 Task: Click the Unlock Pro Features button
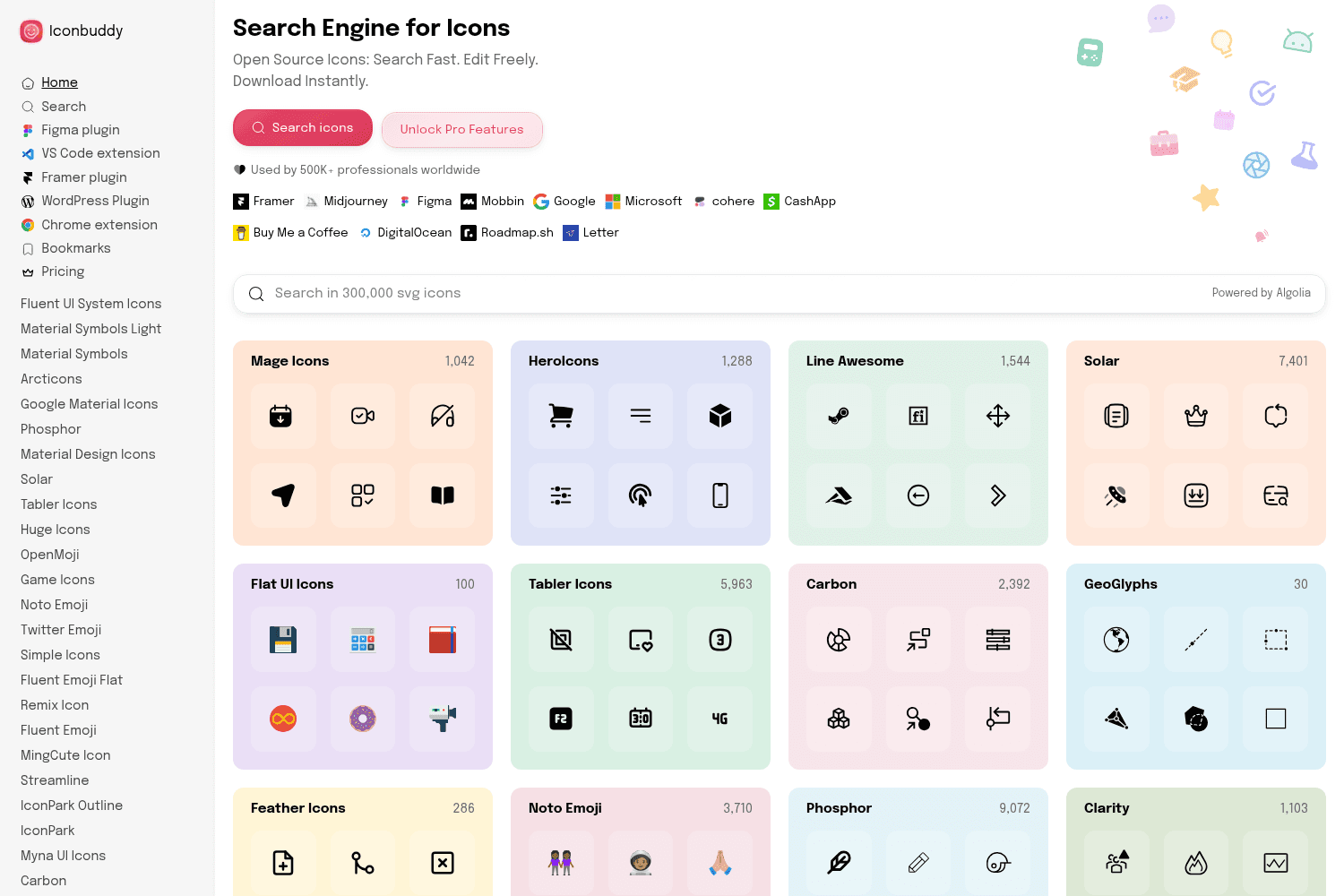point(462,129)
